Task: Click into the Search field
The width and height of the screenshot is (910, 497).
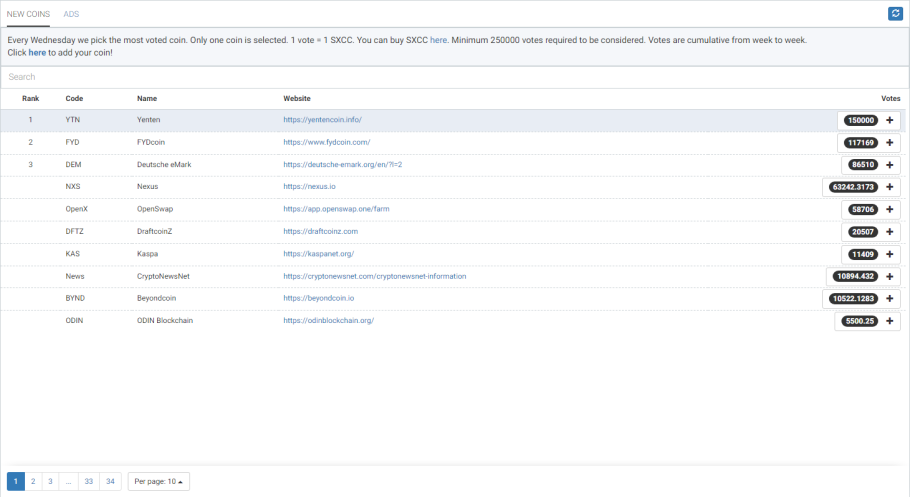Action: pyautogui.click(x=454, y=77)
